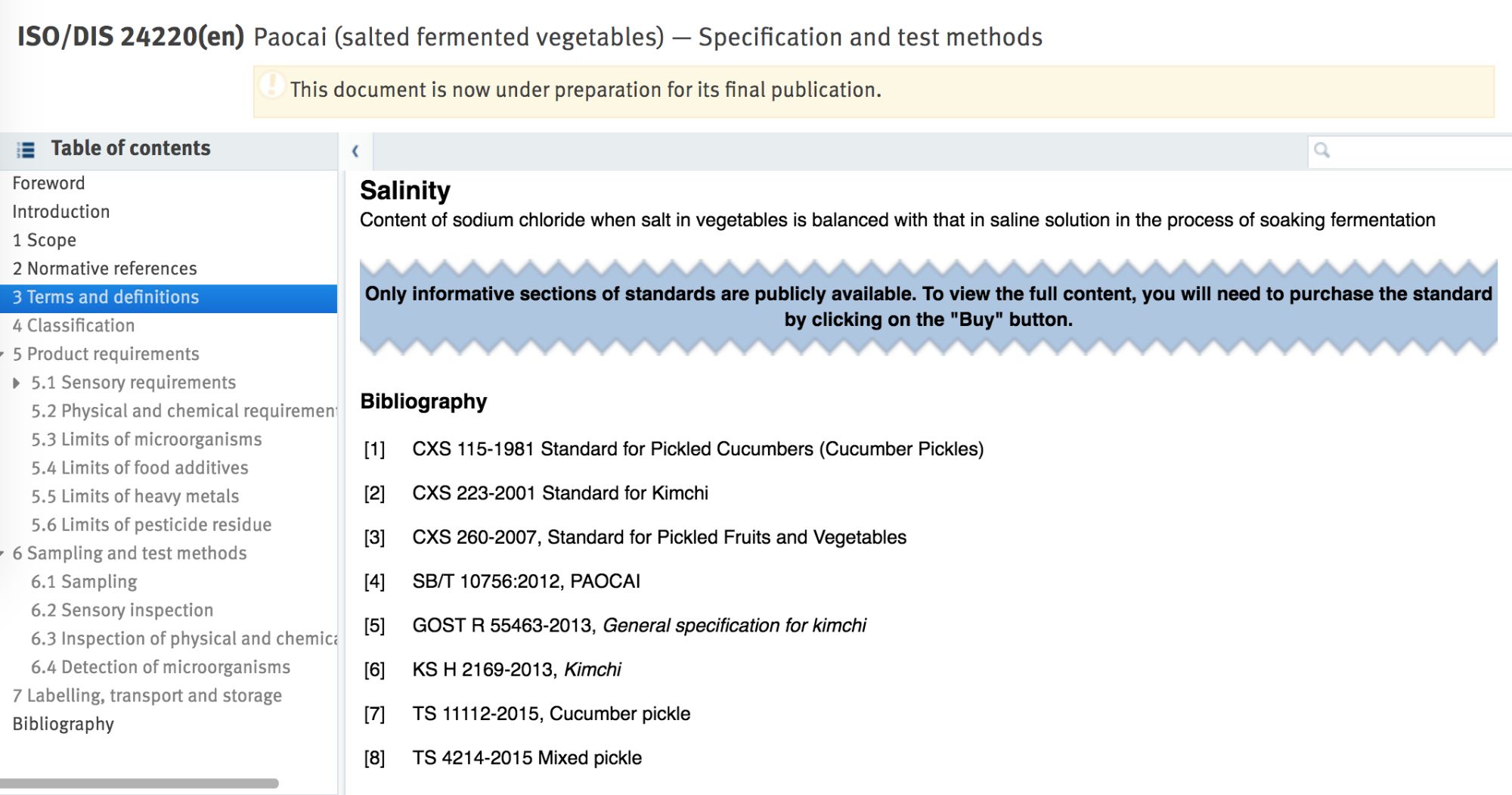Go to 1 Scope
This screenshot has width=1512, height=795.
click(x=44, y=240)
